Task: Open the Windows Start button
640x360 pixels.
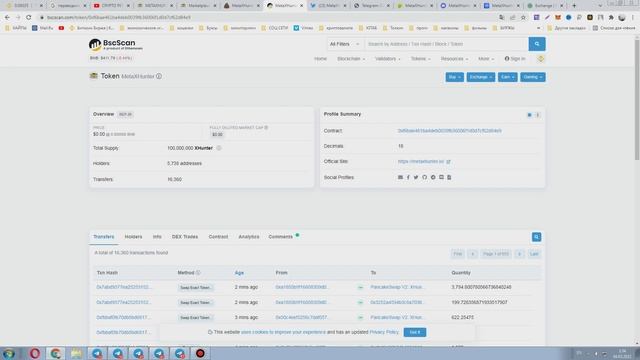Action: coord(9,353)
